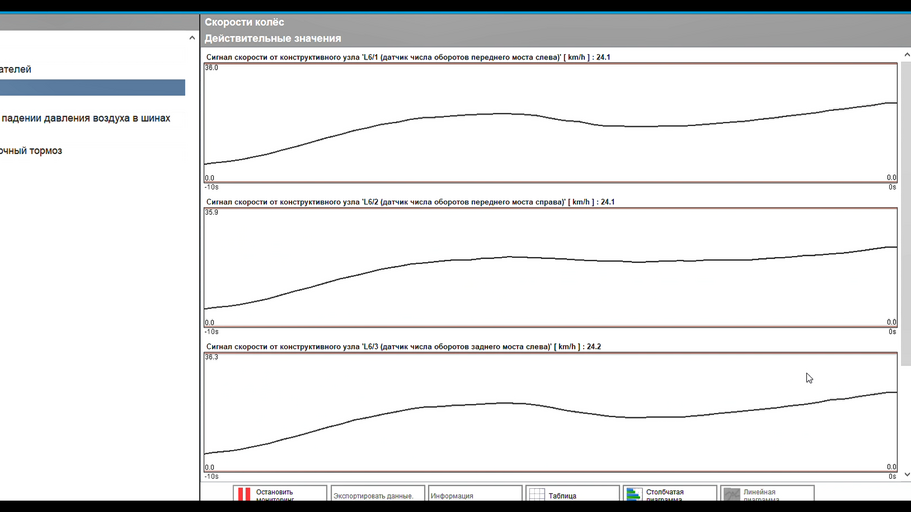911x512 pixels.
Task: Click the L6/3 signal title text
Action: [404, 346]
